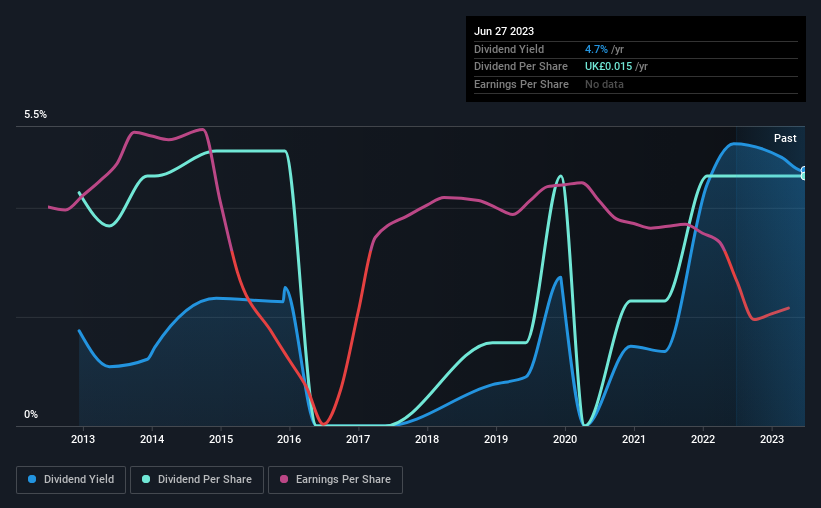Click the 2017 x-axis year label
821x508 pixels.
358,439
